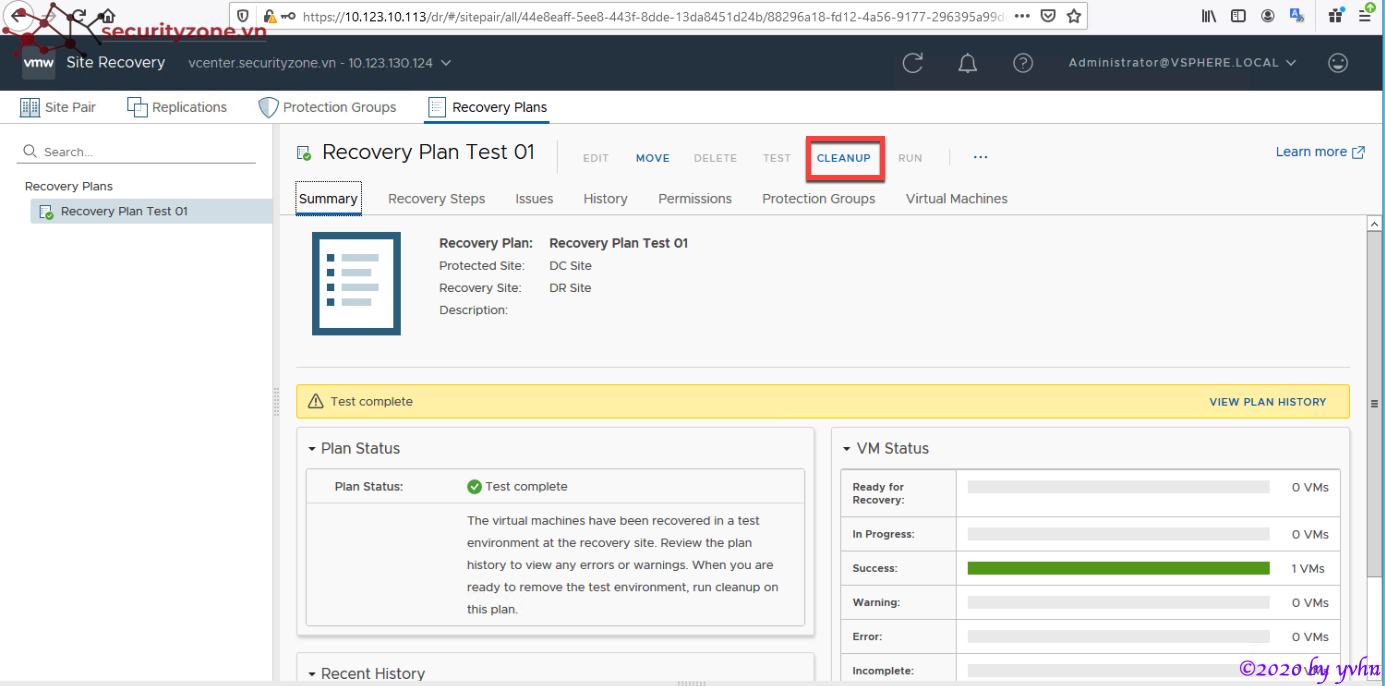
Task: Open the browser extensions gift icon
Action: point(1336,16)
